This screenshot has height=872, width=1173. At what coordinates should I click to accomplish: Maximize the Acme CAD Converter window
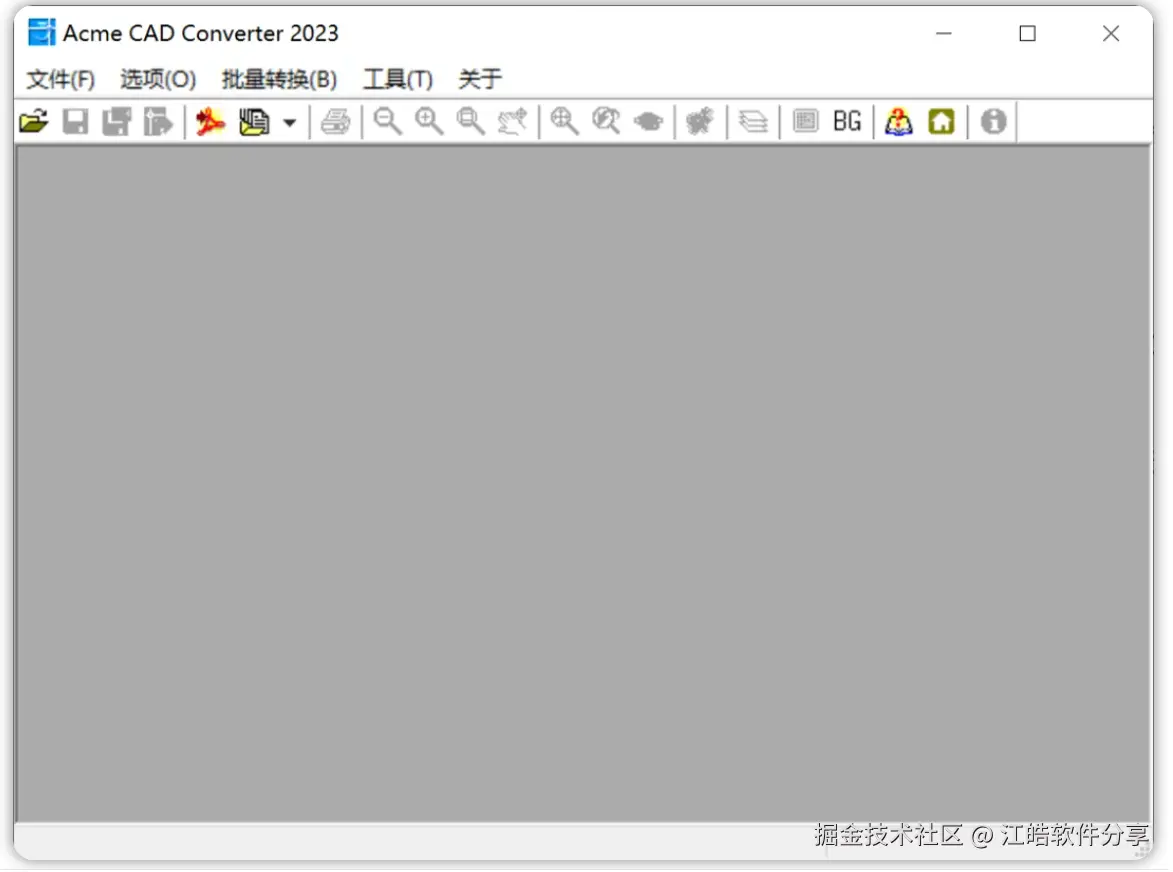[1028, 34]
